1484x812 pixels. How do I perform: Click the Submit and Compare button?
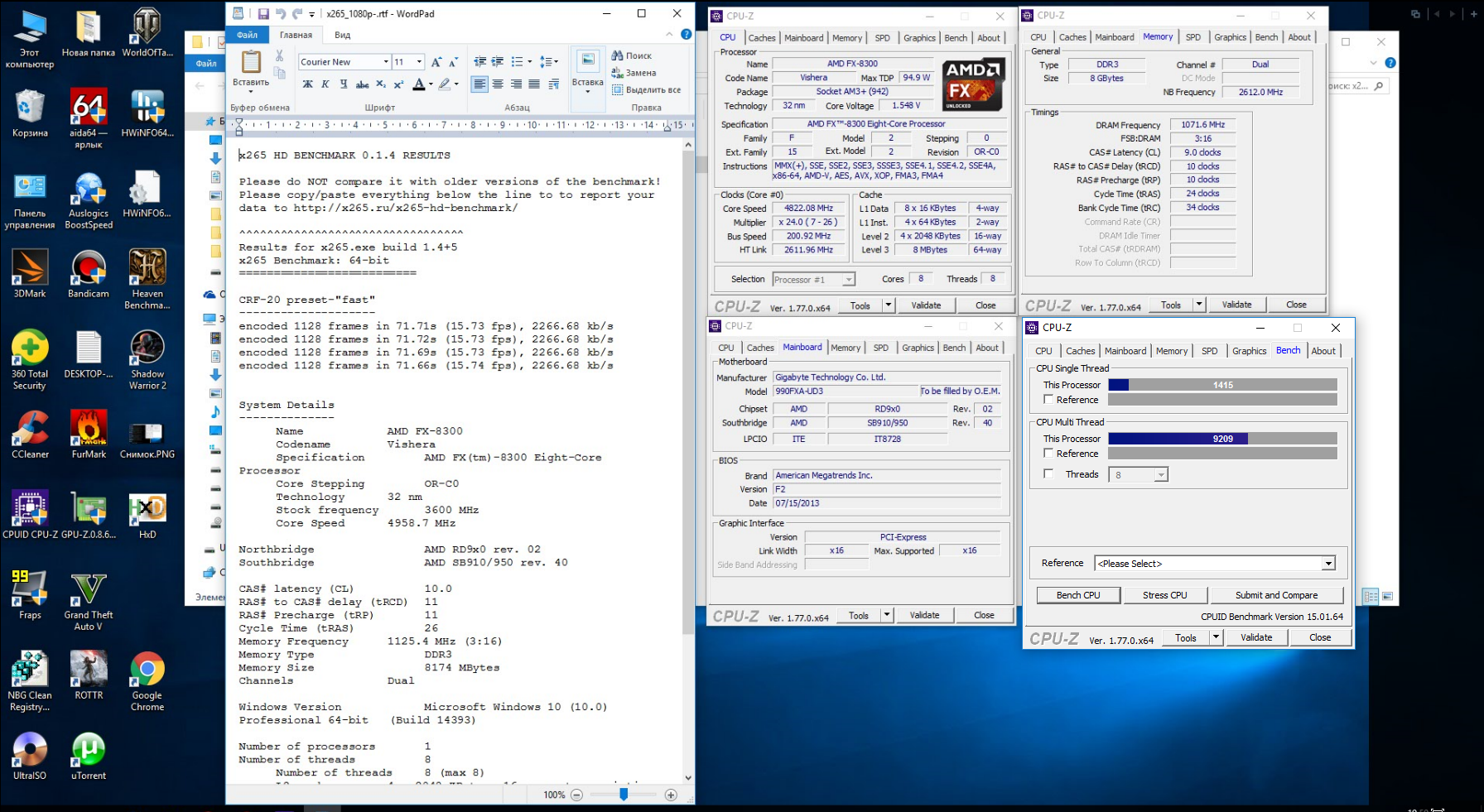pos(1276,595)
